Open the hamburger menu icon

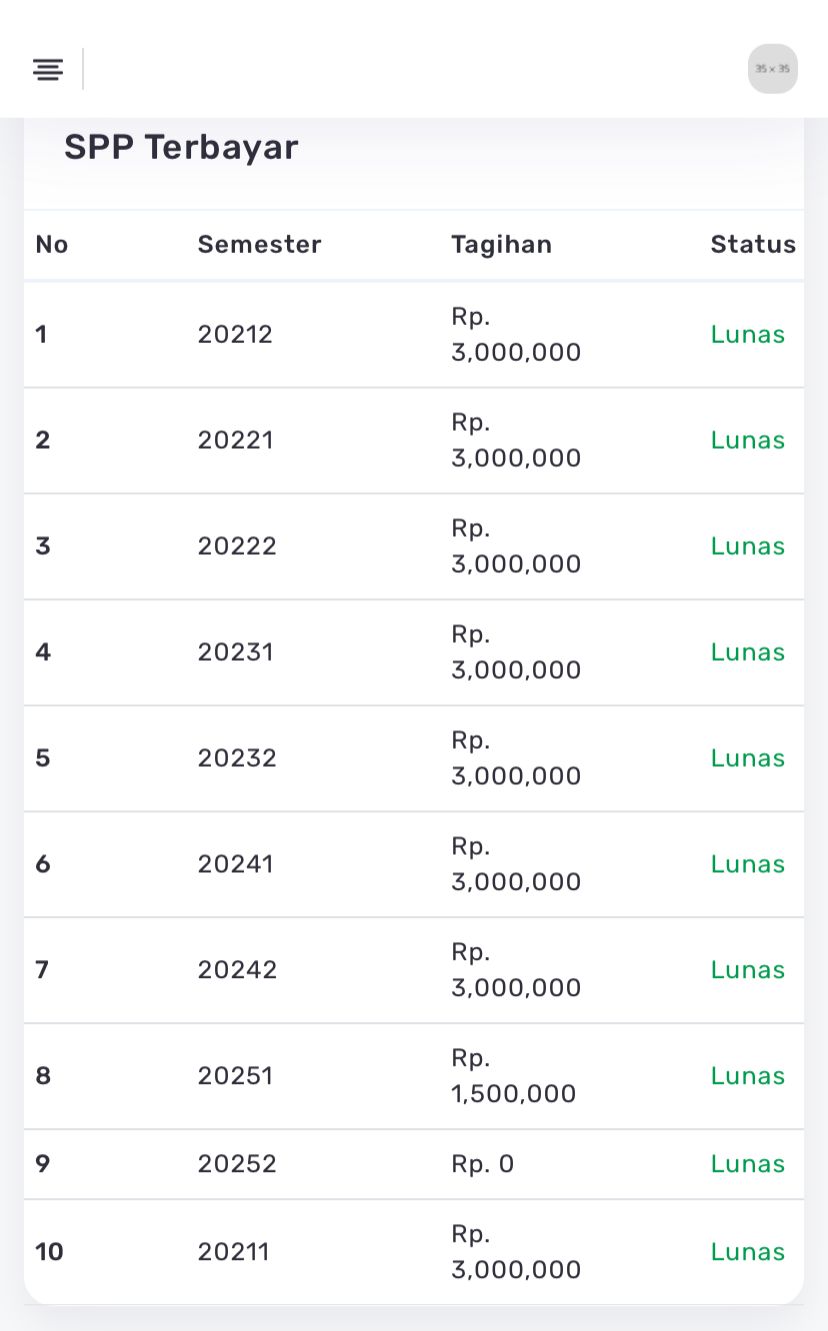click(x=47, y=69)
